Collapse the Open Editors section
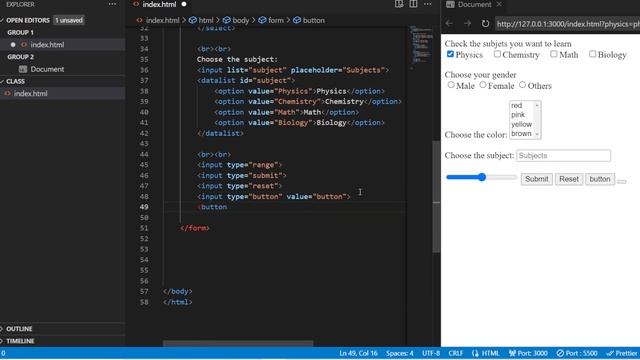This screenshot has width=640, height=360. pyautogui.click(x=27, y=20)
